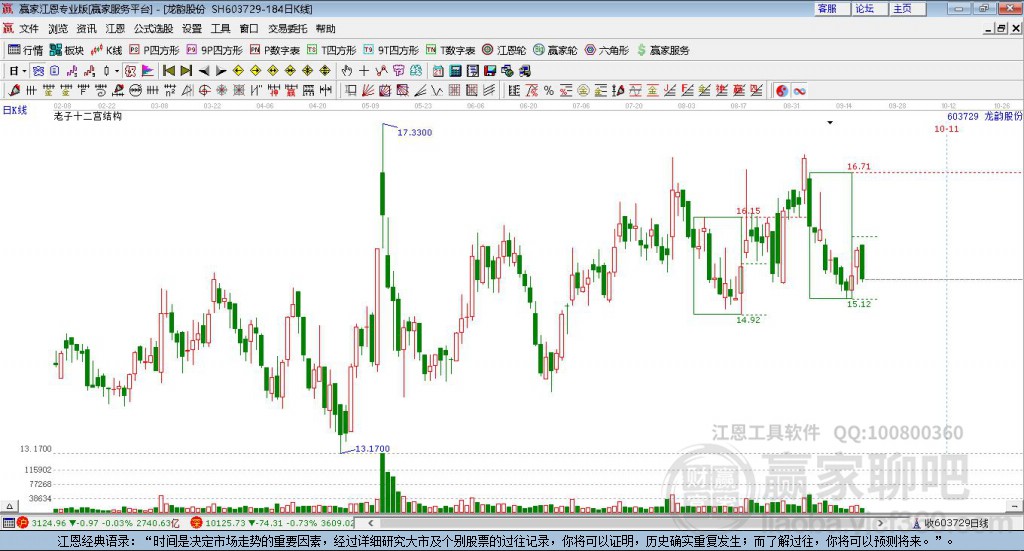Click the Shanghai index status icon
This screenshot has width=1024, height=551.
pos(24,523)
